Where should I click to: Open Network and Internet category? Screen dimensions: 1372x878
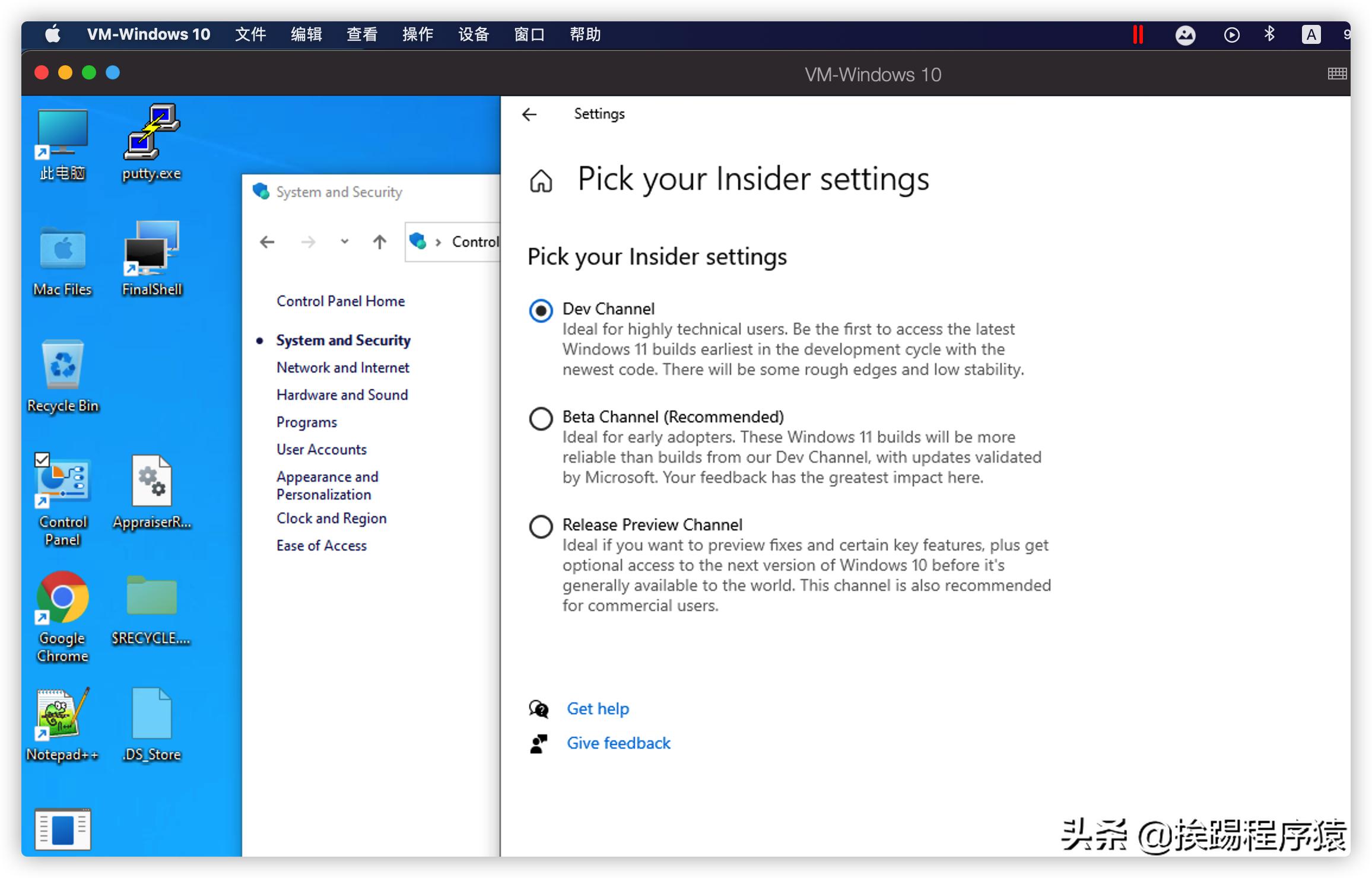click(342, 368)
